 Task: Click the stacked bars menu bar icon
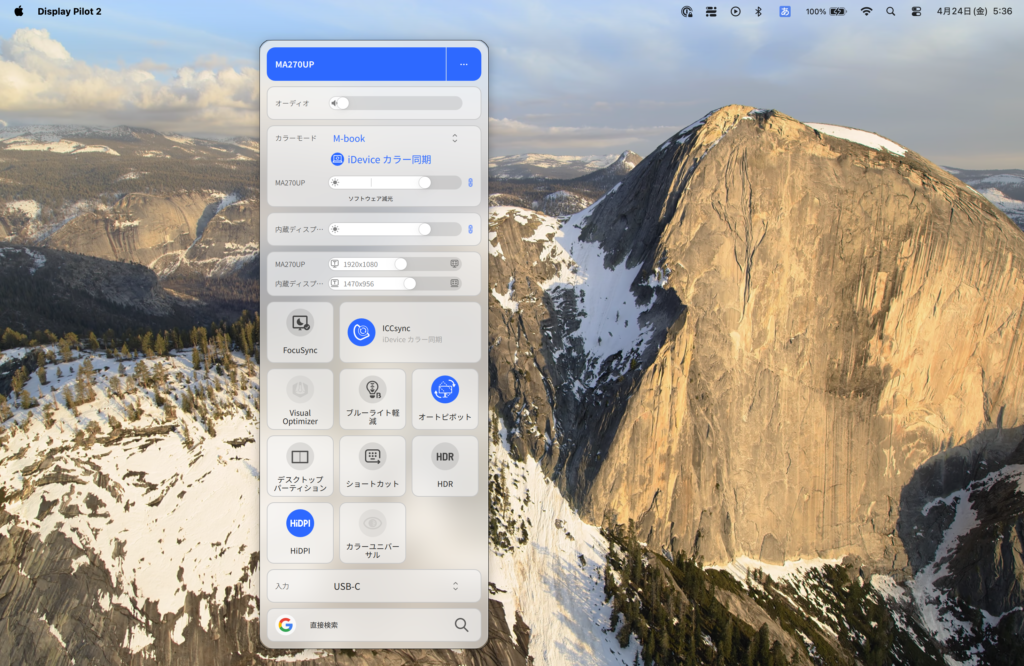point(711,11)
